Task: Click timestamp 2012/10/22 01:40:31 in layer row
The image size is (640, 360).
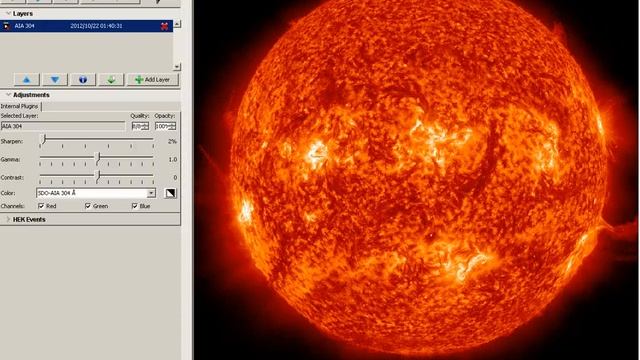Action: (96, 26)
